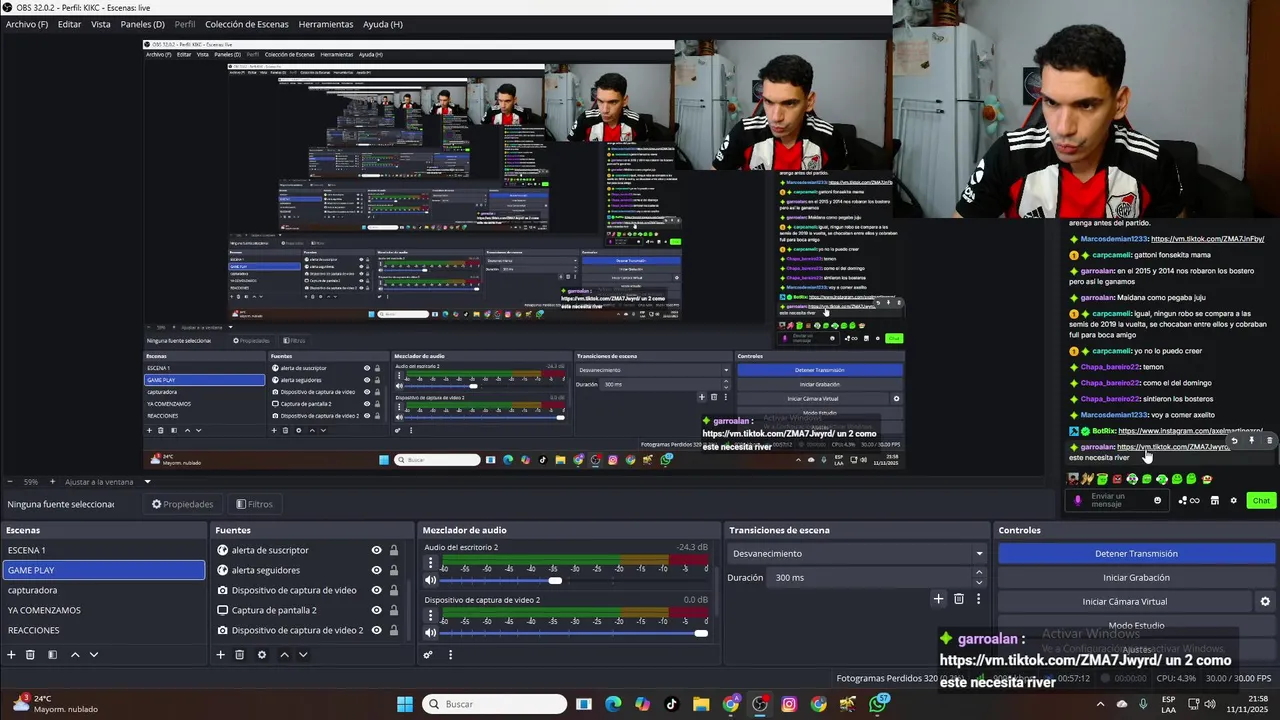Hide the alerta seguidores source
1280x720 pixels.
tap(376, 570)
